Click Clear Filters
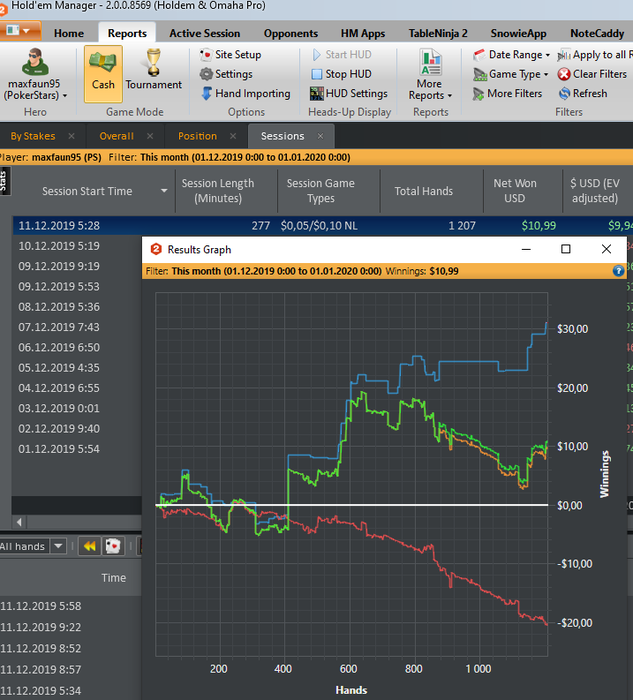633x700 pixels. pos(592,74)
